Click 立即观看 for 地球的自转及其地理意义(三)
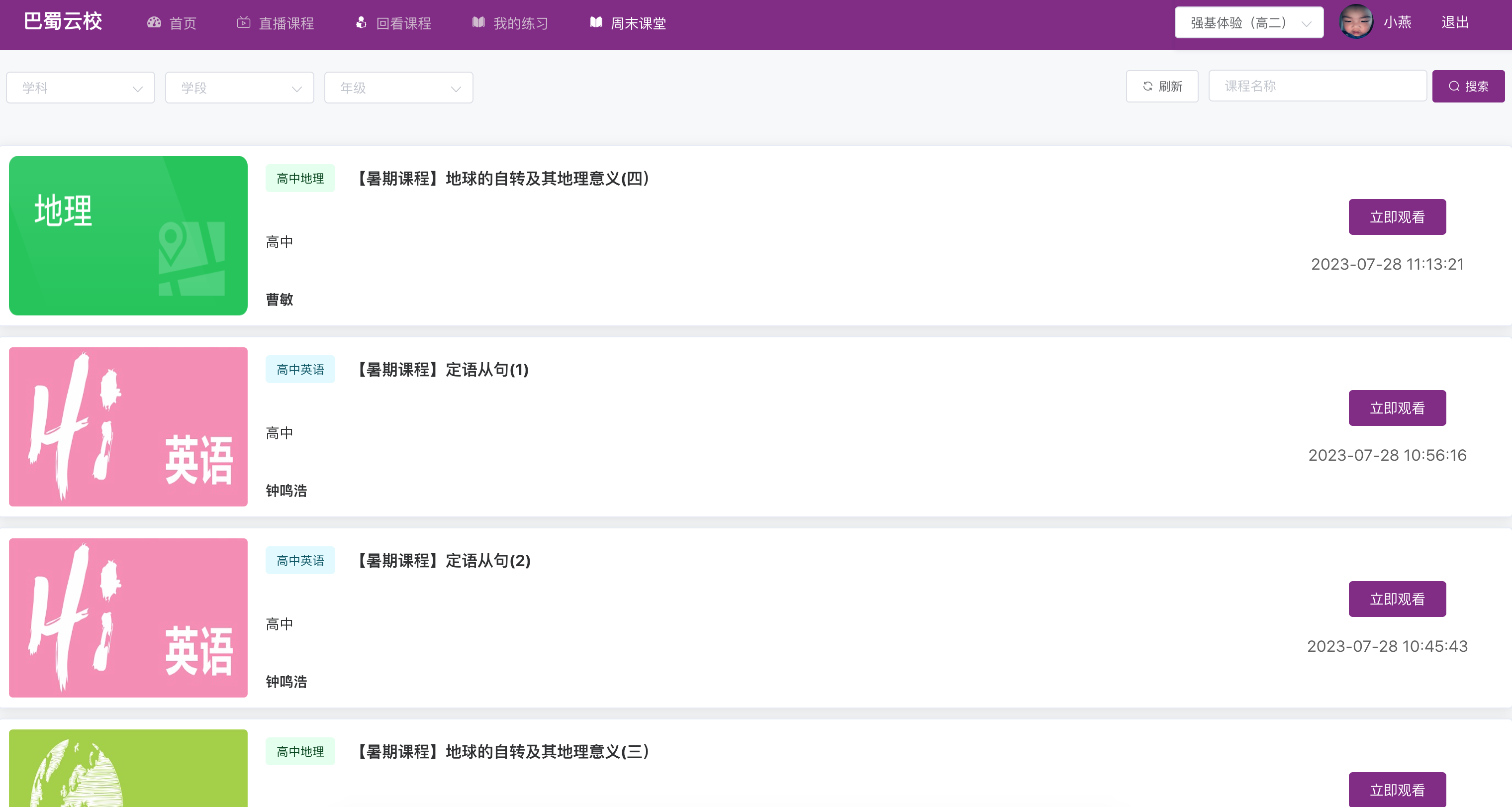This screenshot has width=1512, height=807. [x=1397, y=789]
